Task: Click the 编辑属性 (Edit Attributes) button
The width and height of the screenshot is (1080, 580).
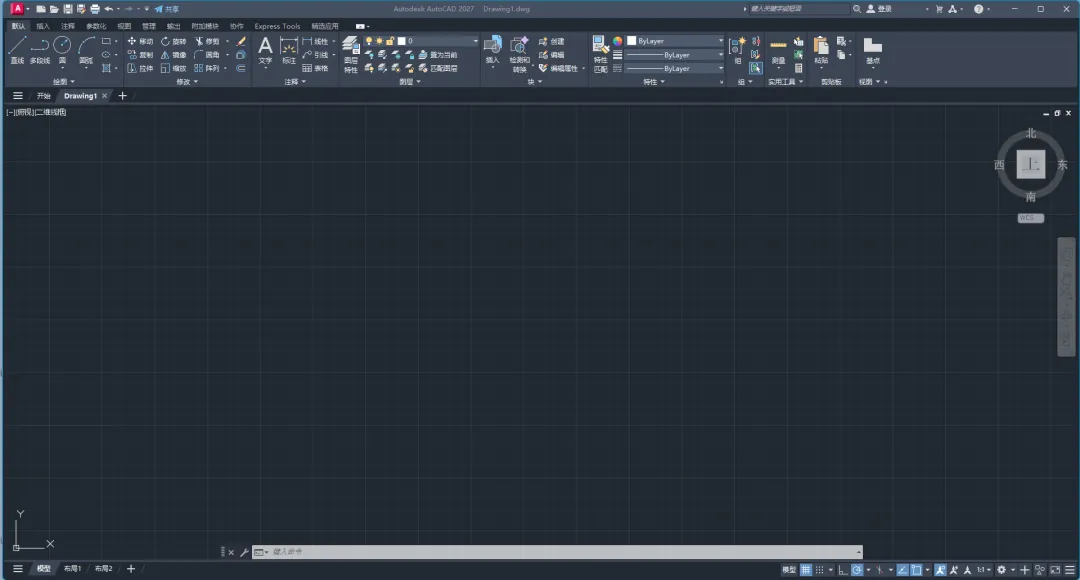Action: pos(559,68)
